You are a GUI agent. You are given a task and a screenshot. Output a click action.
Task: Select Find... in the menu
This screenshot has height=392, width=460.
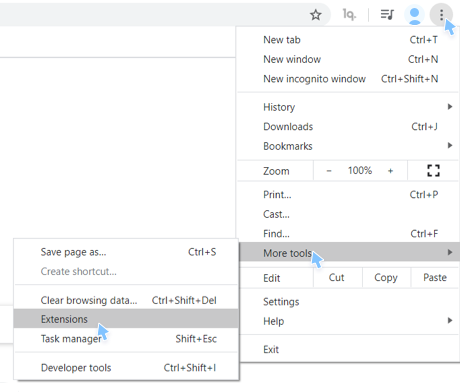coord(348,234)
